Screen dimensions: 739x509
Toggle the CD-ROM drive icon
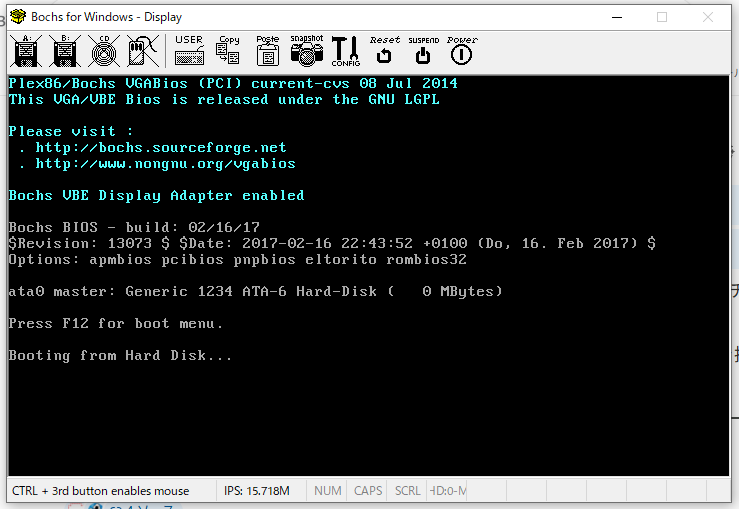[x=104, y=51]
